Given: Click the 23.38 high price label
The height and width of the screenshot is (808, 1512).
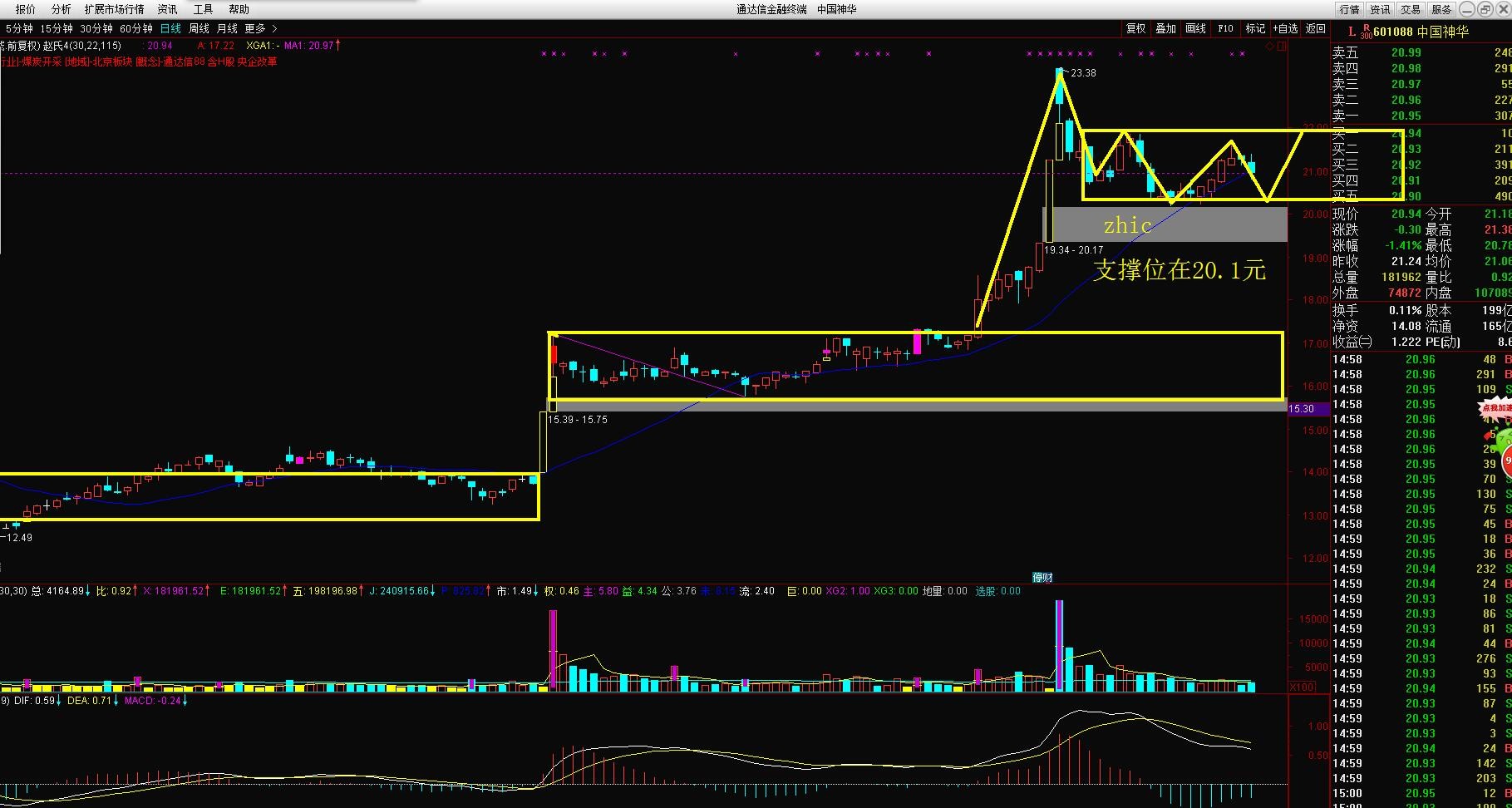Looking at the screenshot, I should pos(1083,73).
